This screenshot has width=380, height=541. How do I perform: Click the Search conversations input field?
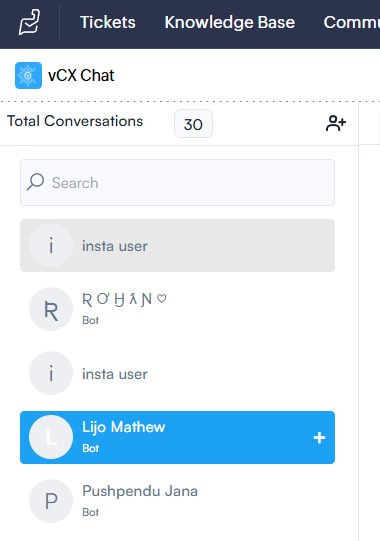(x=177, y=183)
